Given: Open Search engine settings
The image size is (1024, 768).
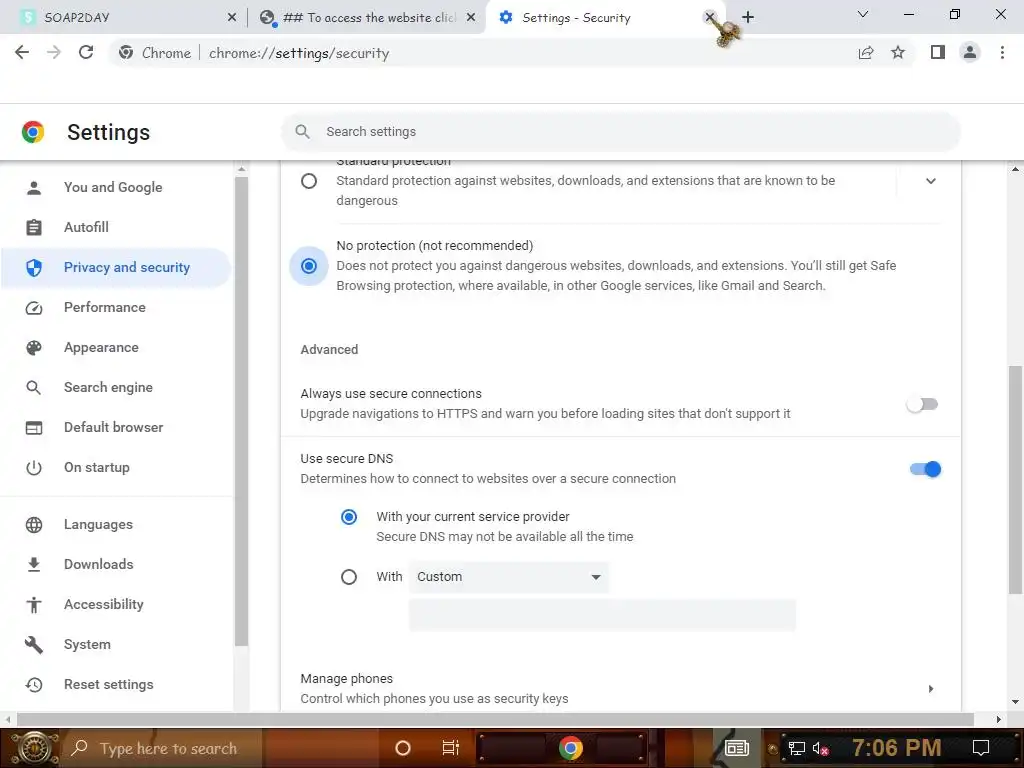Looking at the screenshot, I should (x=108, y=387).
